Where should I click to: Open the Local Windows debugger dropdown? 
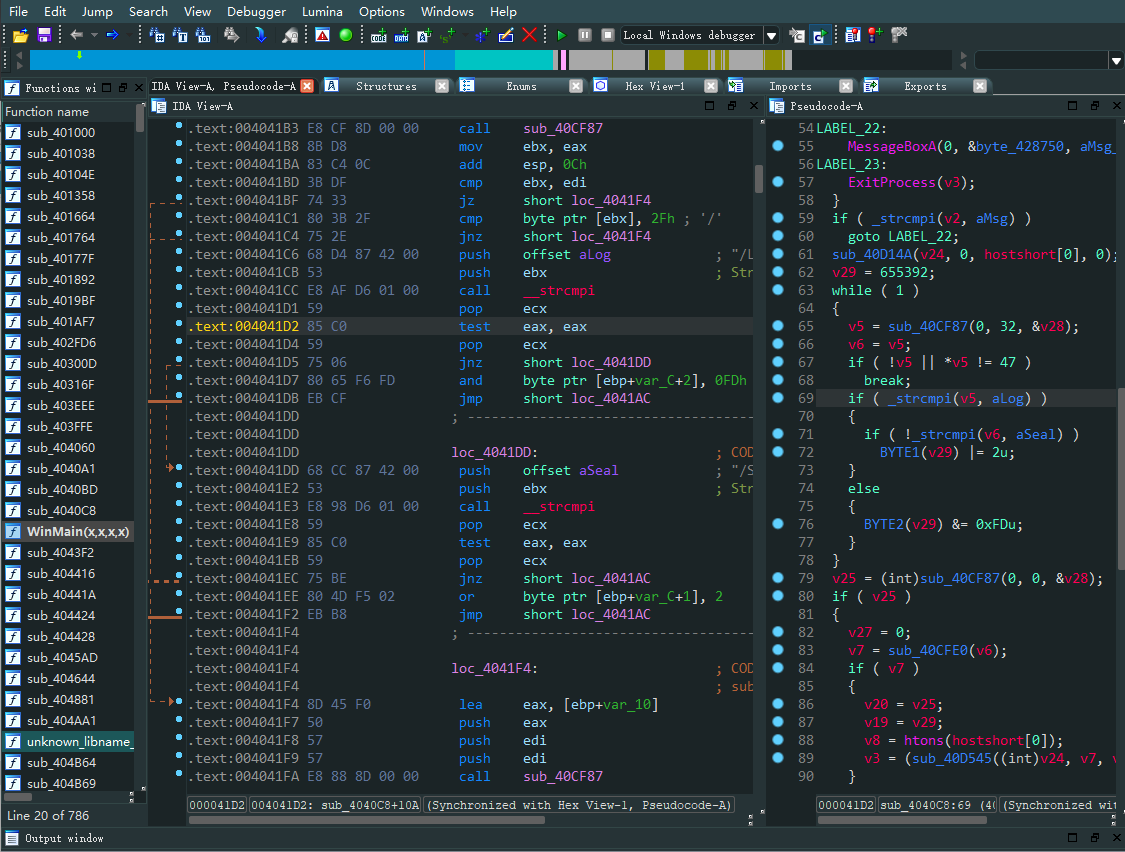click(771, 35)
